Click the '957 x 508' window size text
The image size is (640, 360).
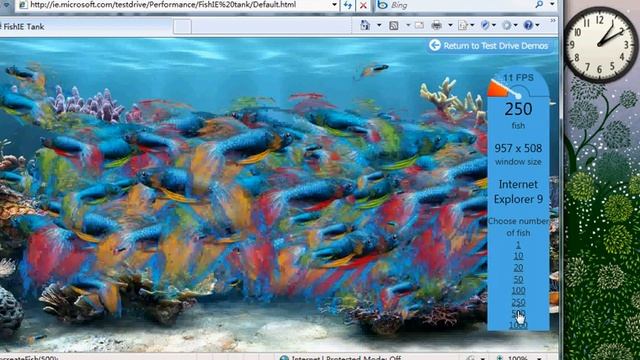tap(518, 148)
